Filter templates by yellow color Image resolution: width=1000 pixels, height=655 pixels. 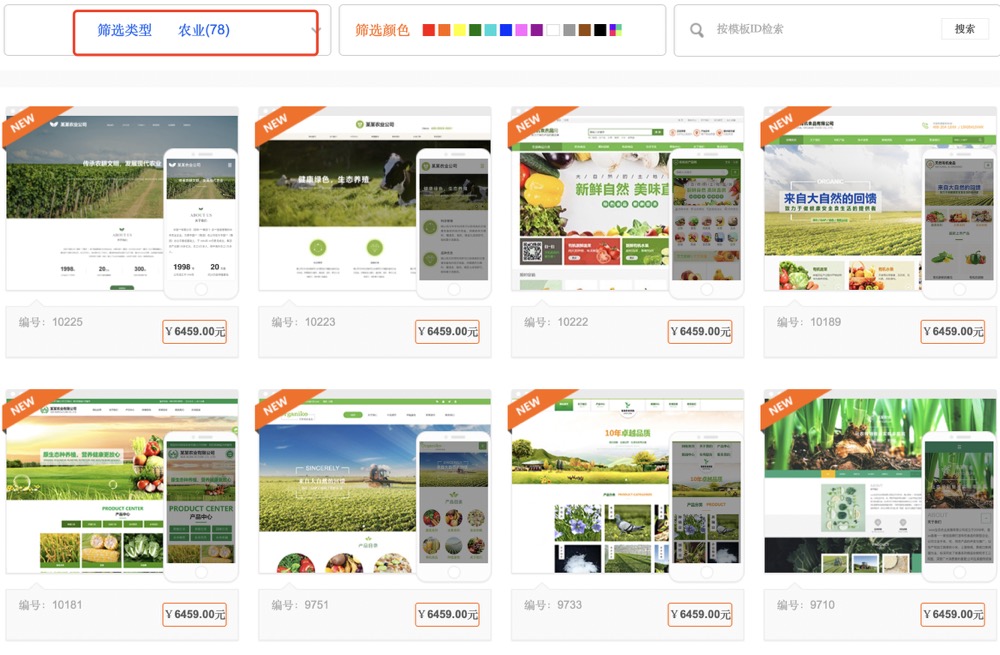[460, 30]
